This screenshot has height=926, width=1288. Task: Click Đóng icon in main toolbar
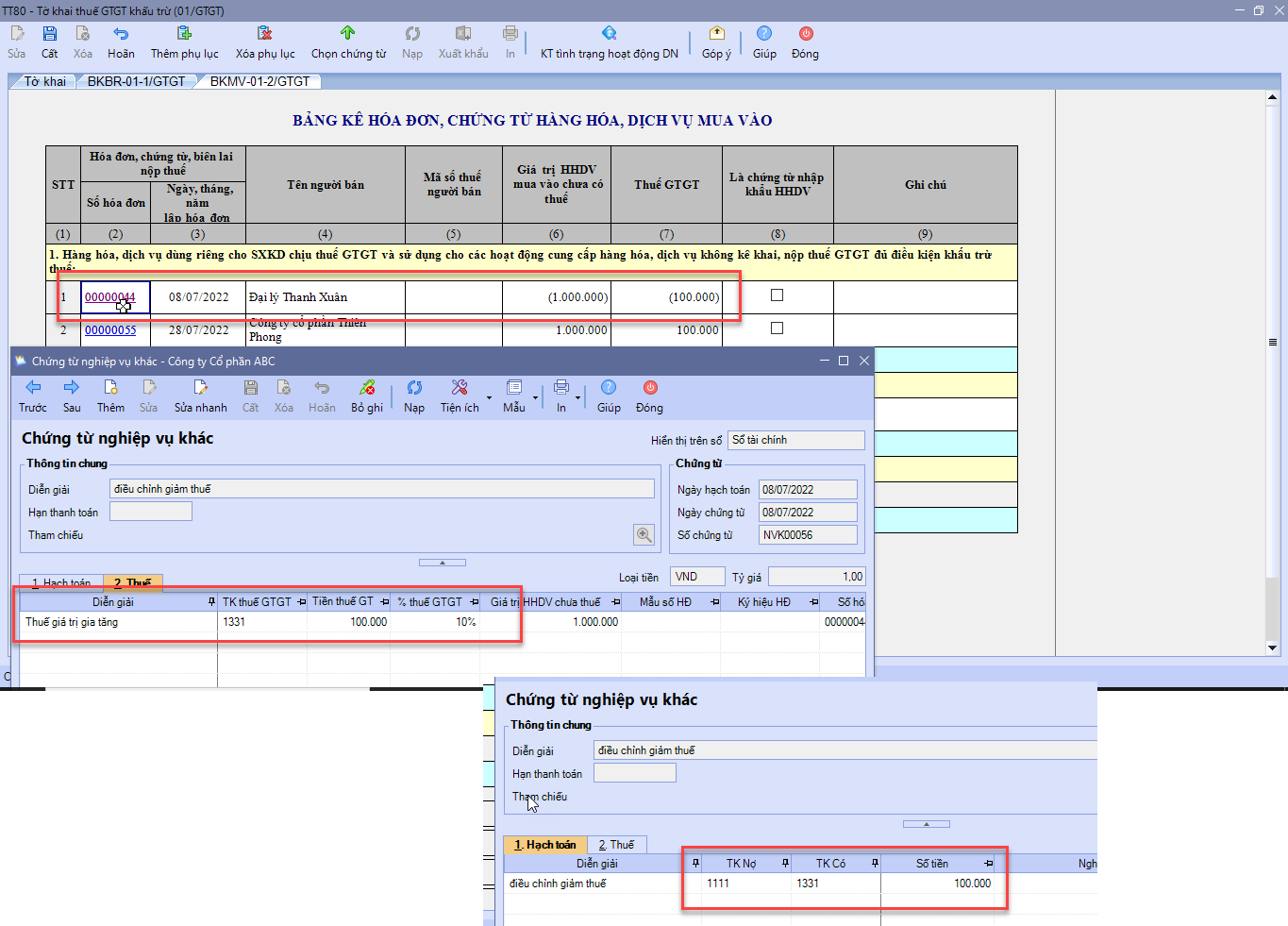(806, 34)
